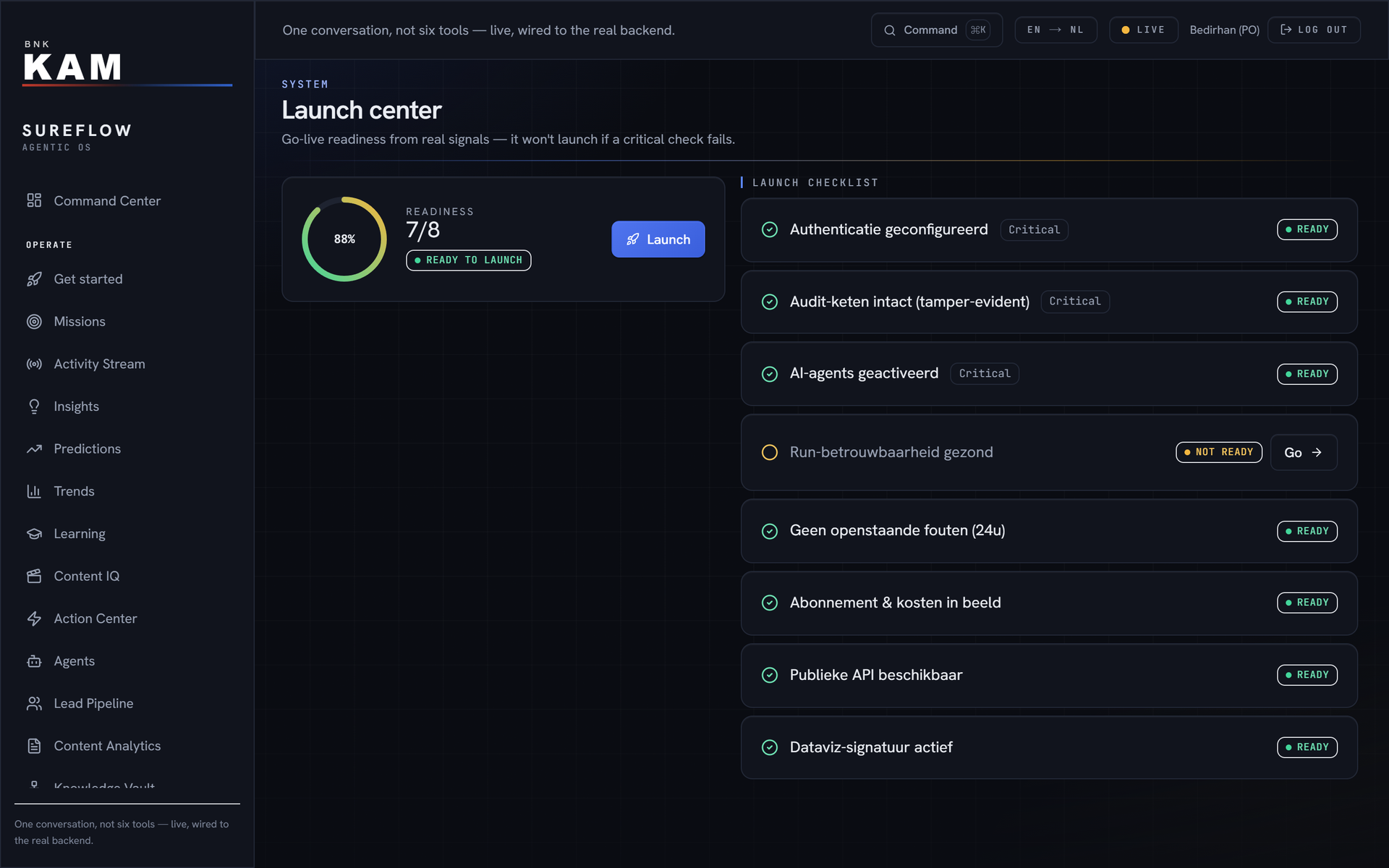
Task: Click 'Geen openstaande fouten (24u)' checklist row
Action: coord(1049,531)
